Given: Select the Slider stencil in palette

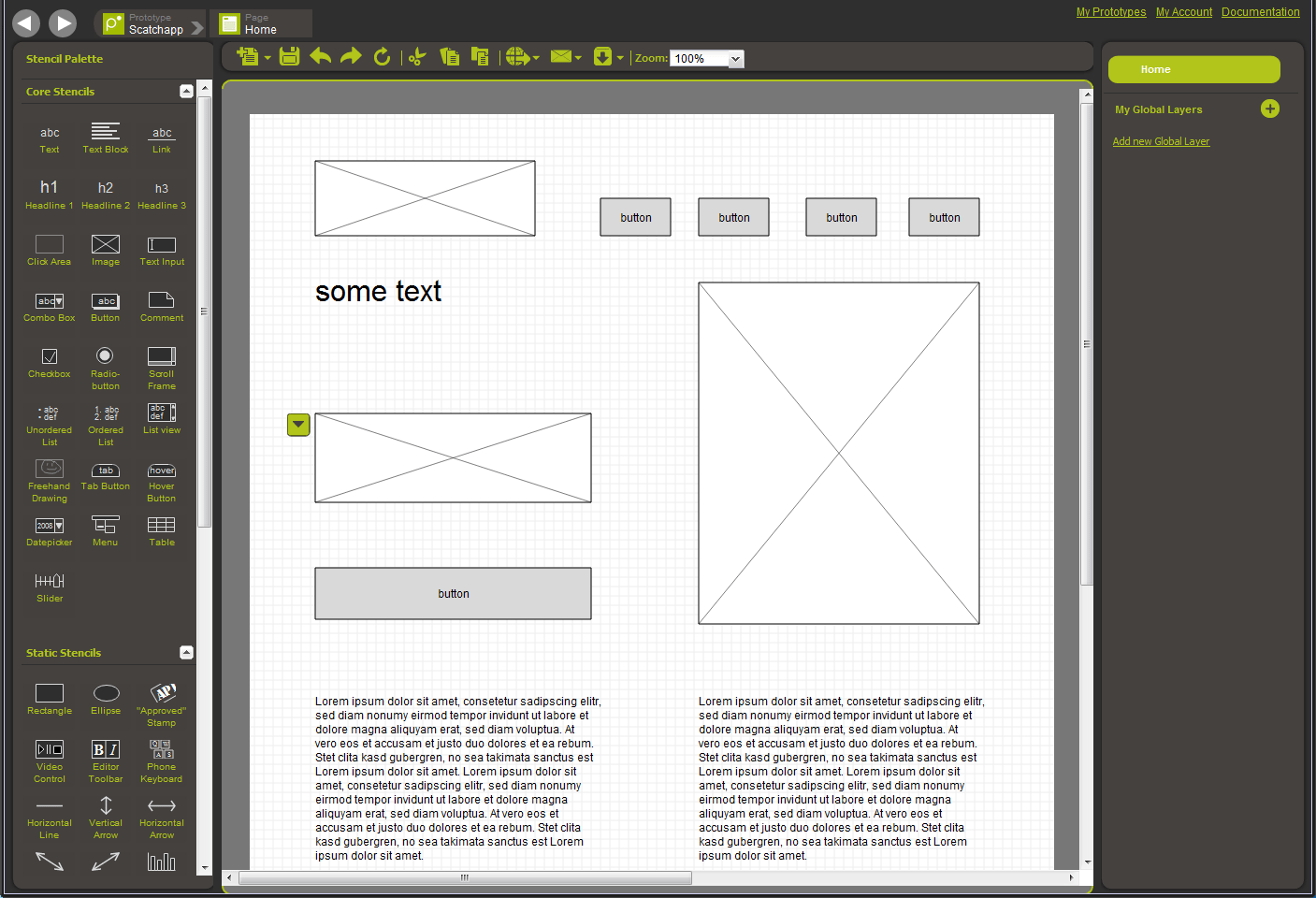Looking at the screenshot, I should pos(50,587).
